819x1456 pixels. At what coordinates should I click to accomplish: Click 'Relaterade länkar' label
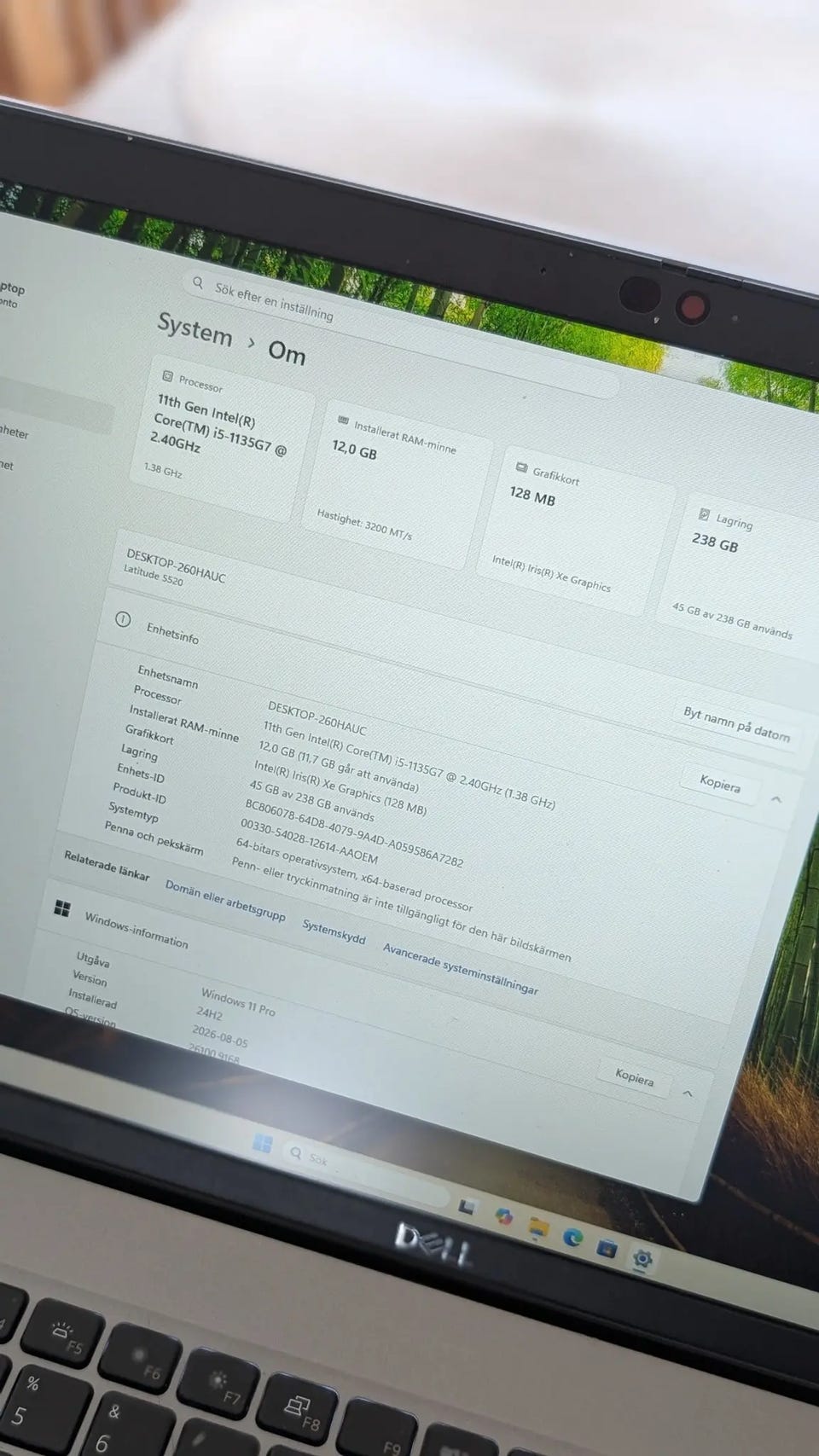tap(107, 865)
